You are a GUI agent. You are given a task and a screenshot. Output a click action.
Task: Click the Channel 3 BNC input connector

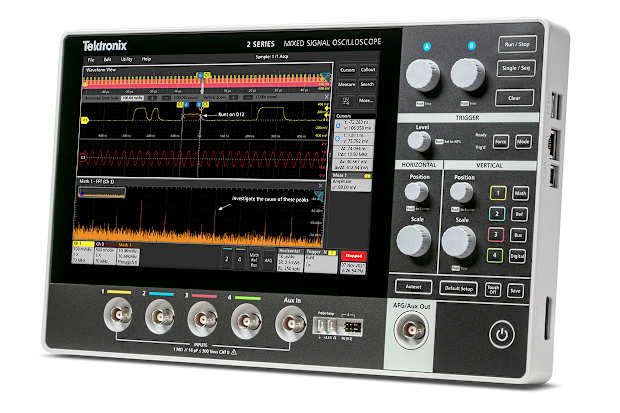point(203,319)
